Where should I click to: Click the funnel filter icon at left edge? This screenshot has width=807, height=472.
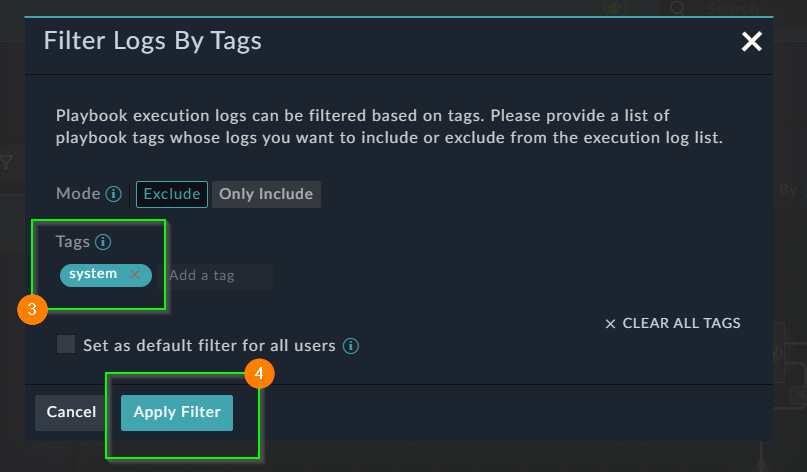pyautogui.click(x=6, y=162)
